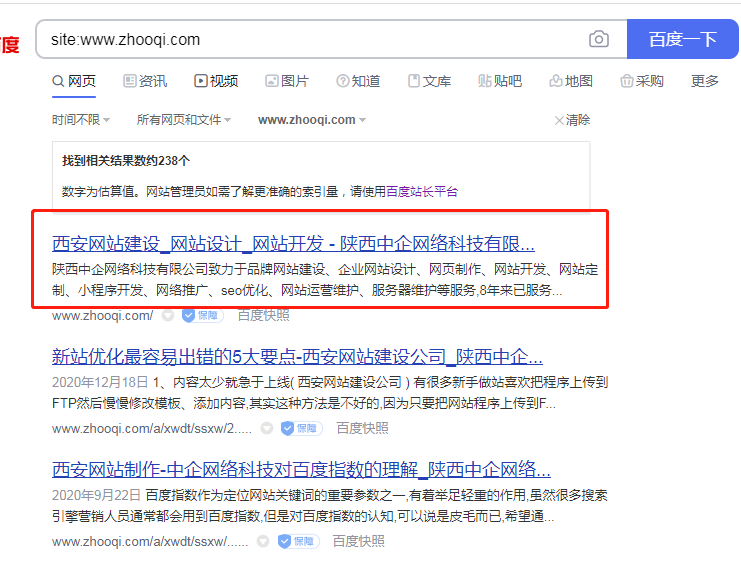The image size is (741, 574).
Task: Open the 百度站长平台 link
Action: (x=422, y=191)
